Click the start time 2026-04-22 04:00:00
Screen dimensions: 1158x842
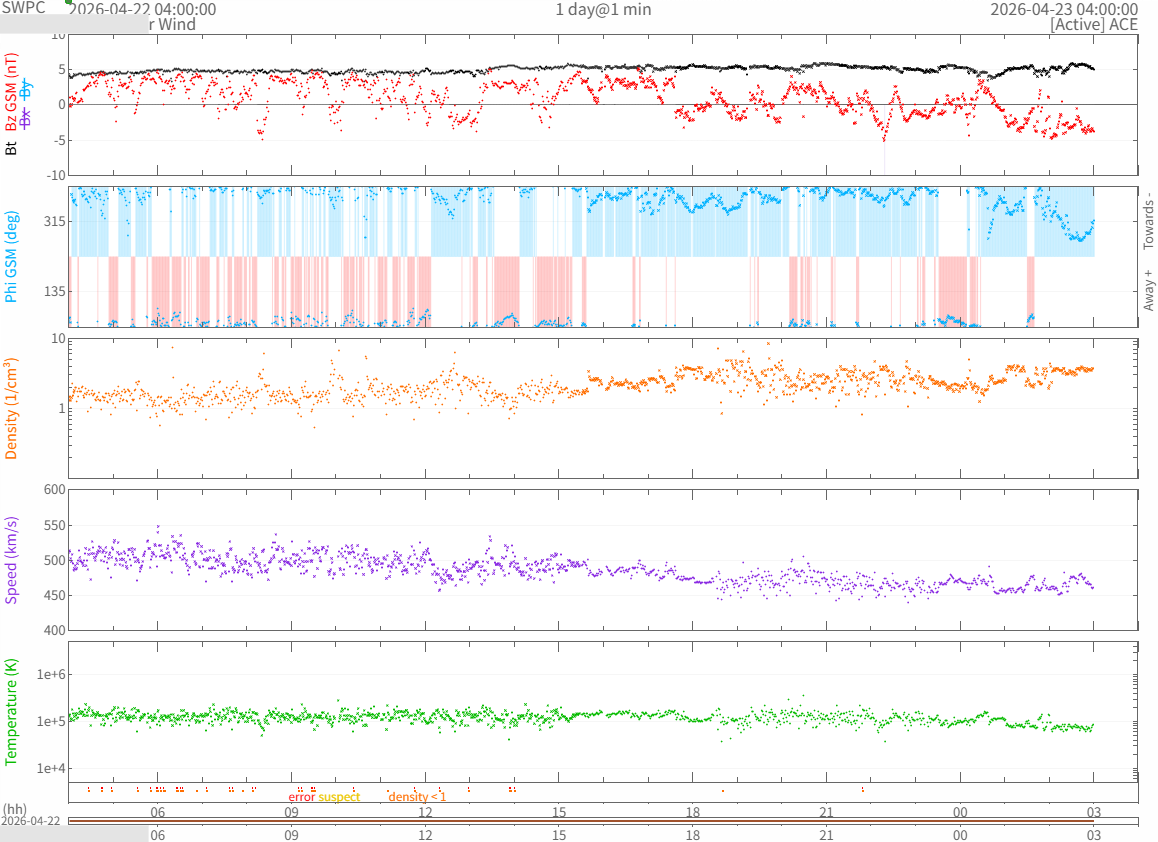coord(143,9)
